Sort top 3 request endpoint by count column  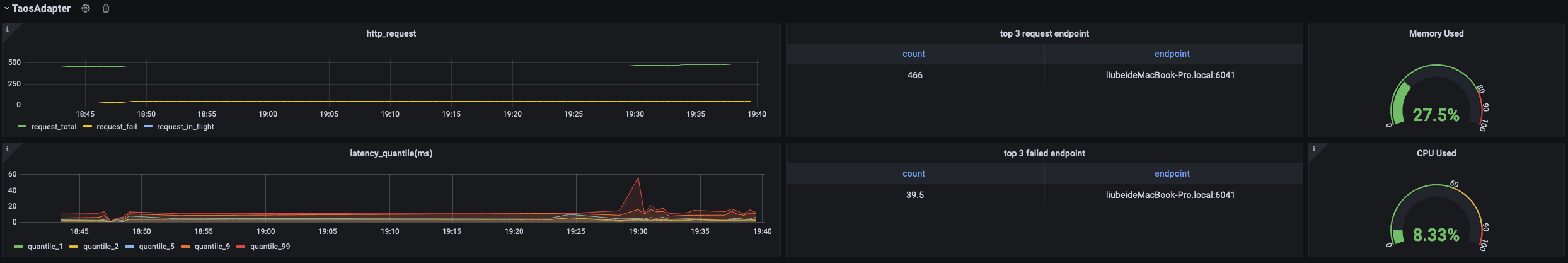pos(913,54)
